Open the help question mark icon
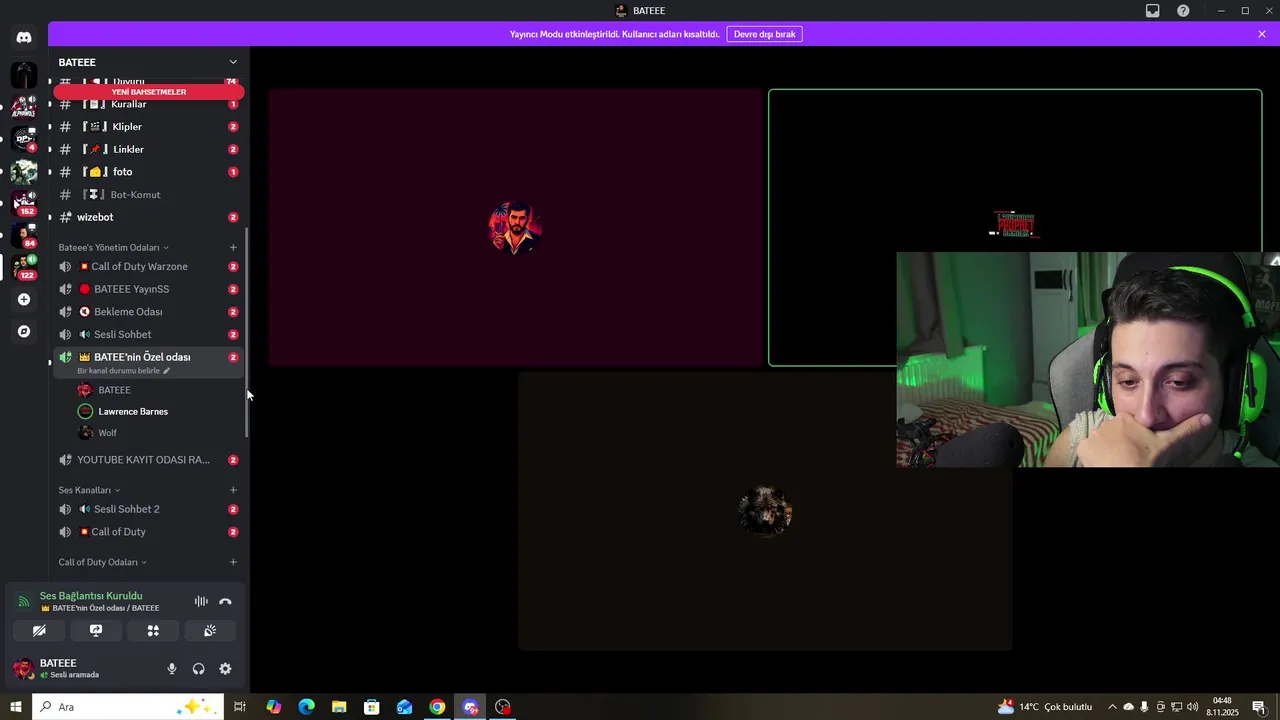Viewport: 1280px width, 720px height. tap(1183, 11)
